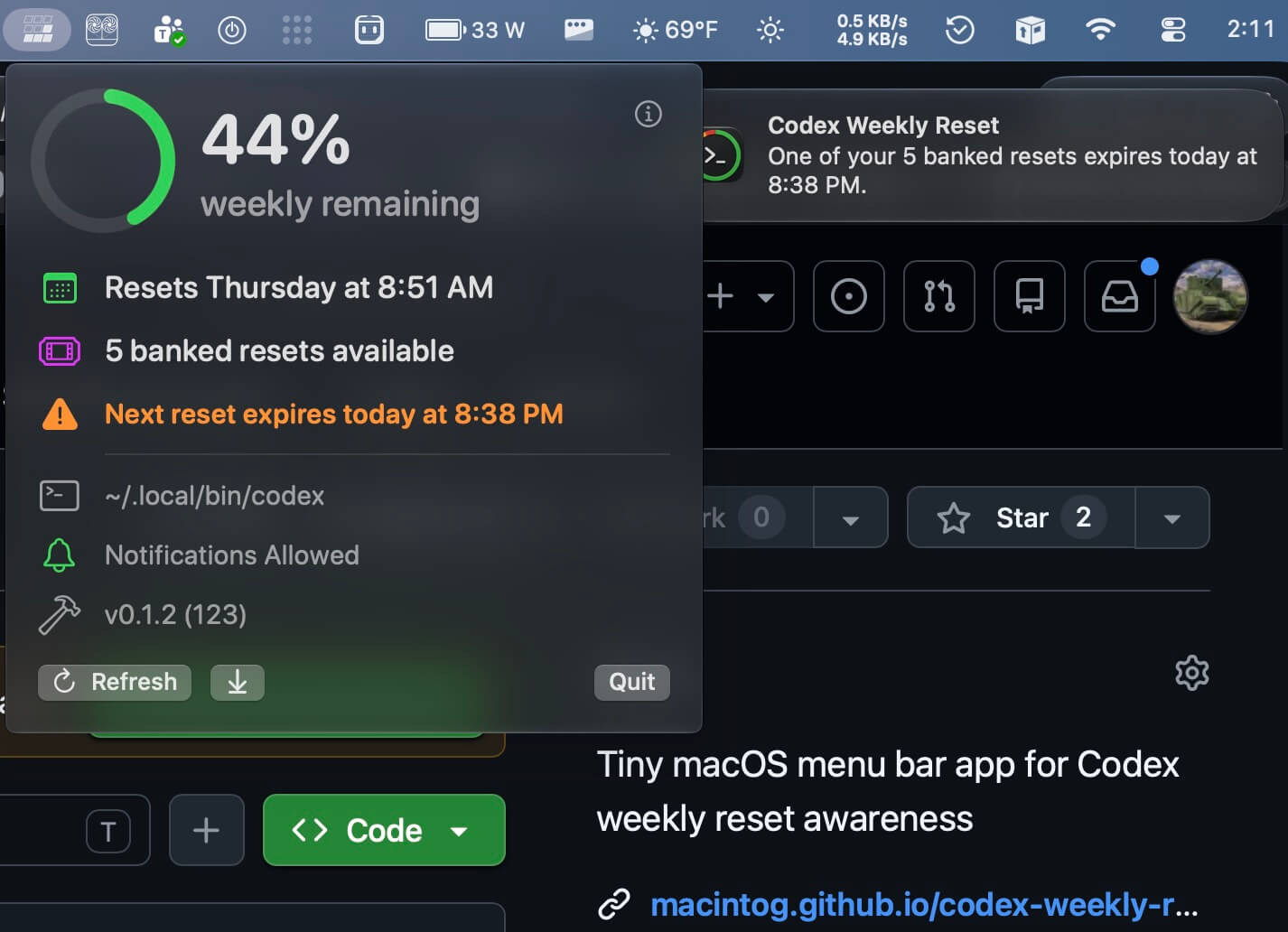Click the info icon in the popover

tap(649, 114)
